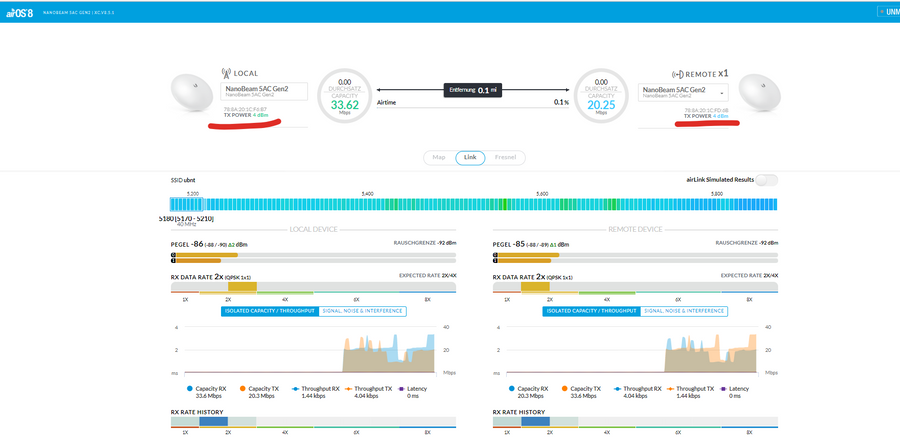
Task: Click the local 33.62 Mbps capacity gauge
Action: pyautogui.click(x=345, y=96)
